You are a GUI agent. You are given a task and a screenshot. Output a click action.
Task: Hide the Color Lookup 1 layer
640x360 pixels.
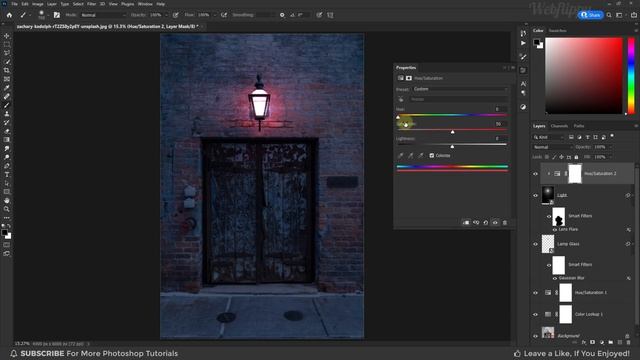pyautogui.click(x=536, y=314)
